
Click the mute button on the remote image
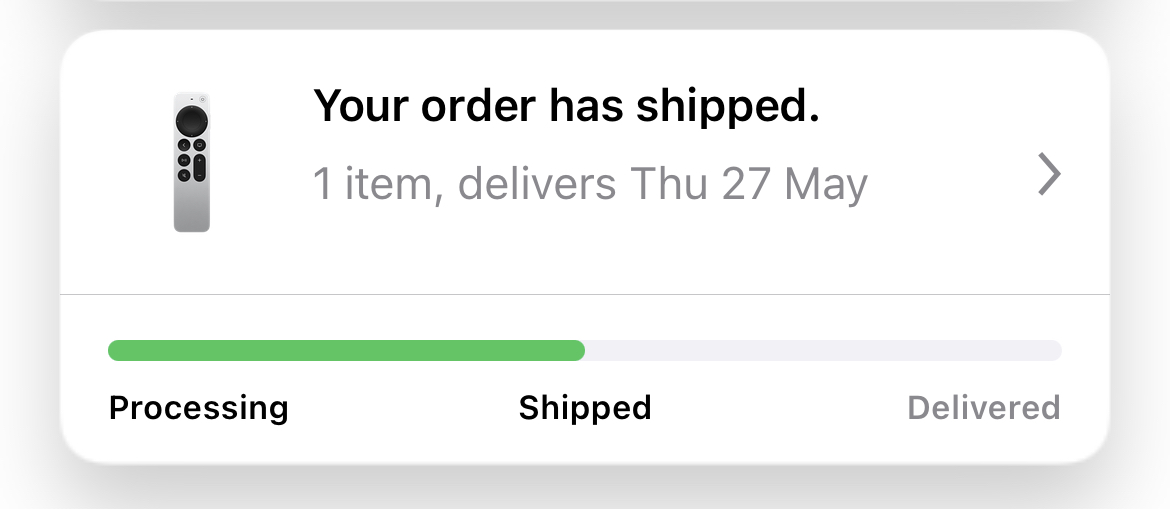[x=184, y=174]
